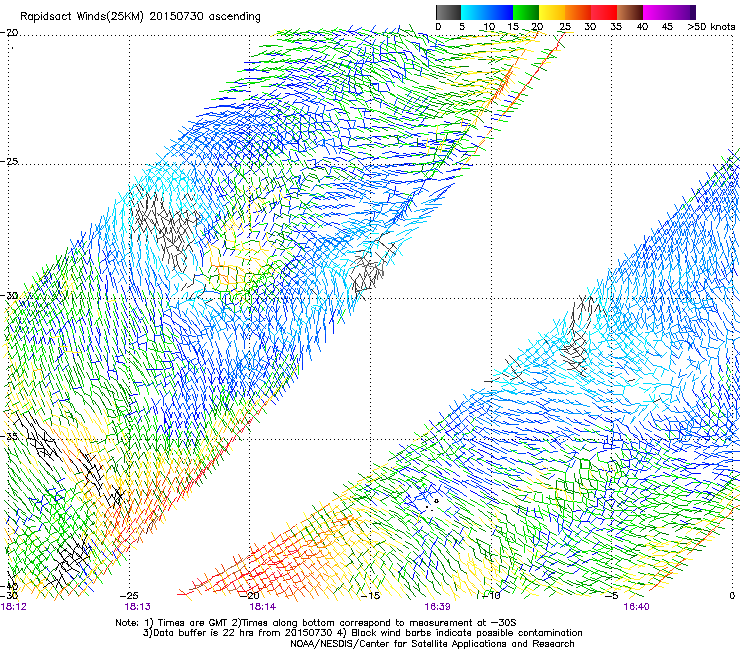Image resolution: width=740 pixels, height=650 pixels.
Task: Click the gray 0-5 knots legend segment
Action: 448,12
